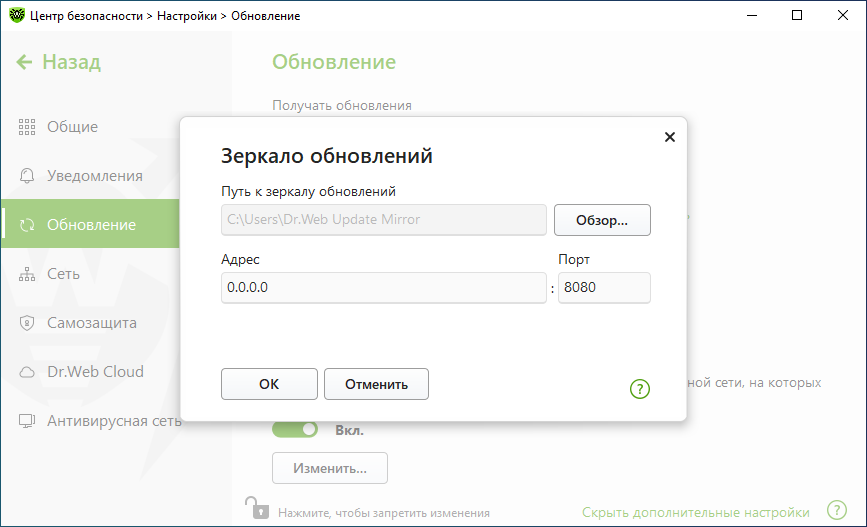The image size is (867, 527).
Task: Click the Обзор... browse button
Action: [x=602, y=220]
